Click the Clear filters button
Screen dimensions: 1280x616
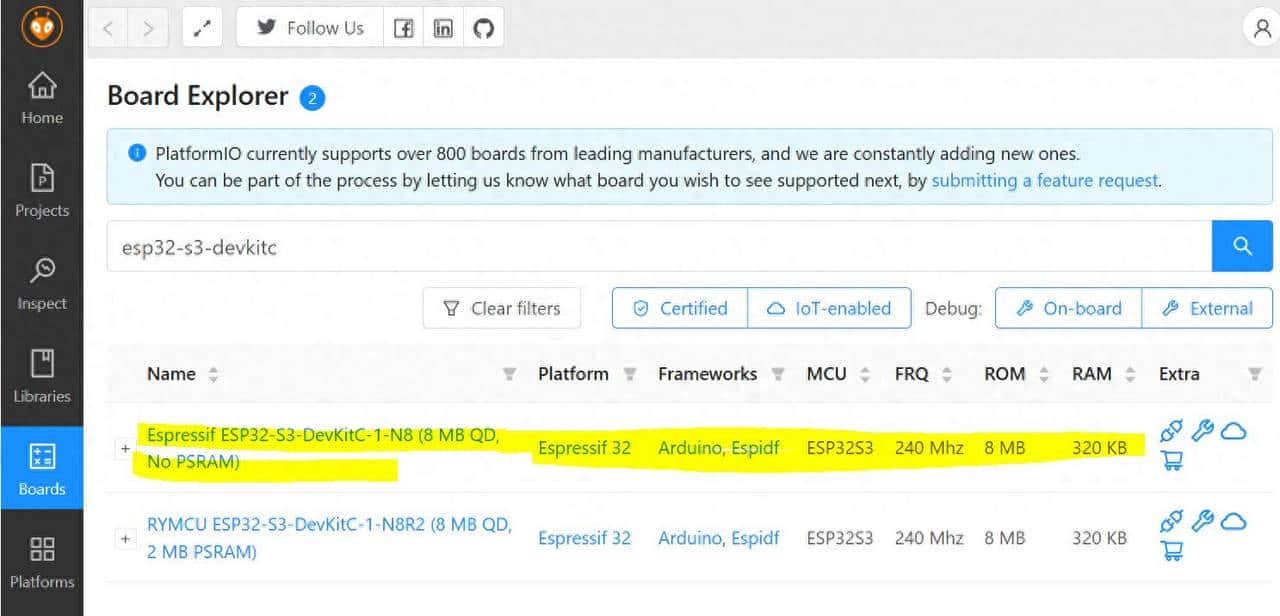tap(501, 308)
